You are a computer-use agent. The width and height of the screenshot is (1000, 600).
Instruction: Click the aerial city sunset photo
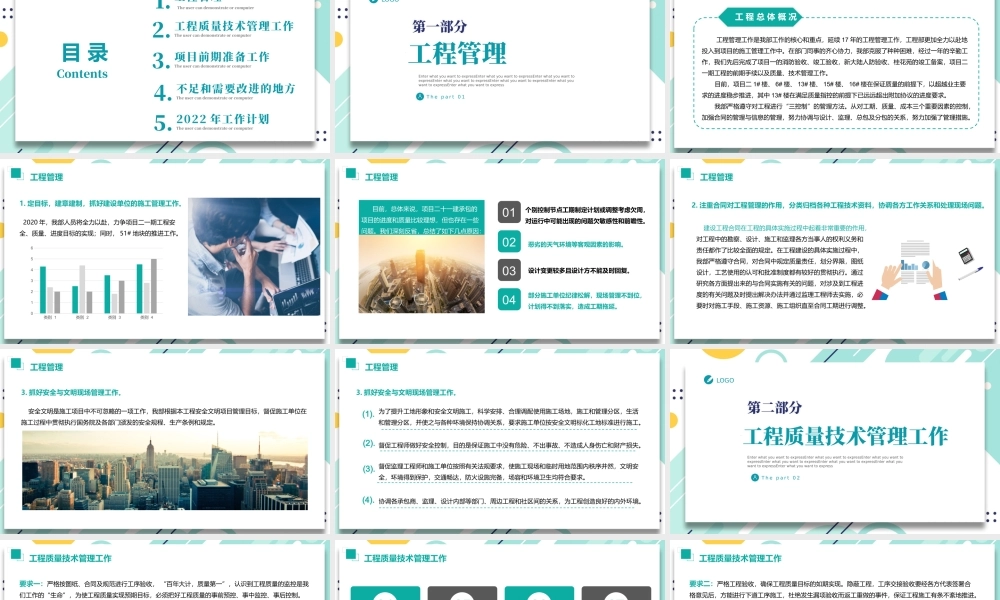[x=421, y=274]
